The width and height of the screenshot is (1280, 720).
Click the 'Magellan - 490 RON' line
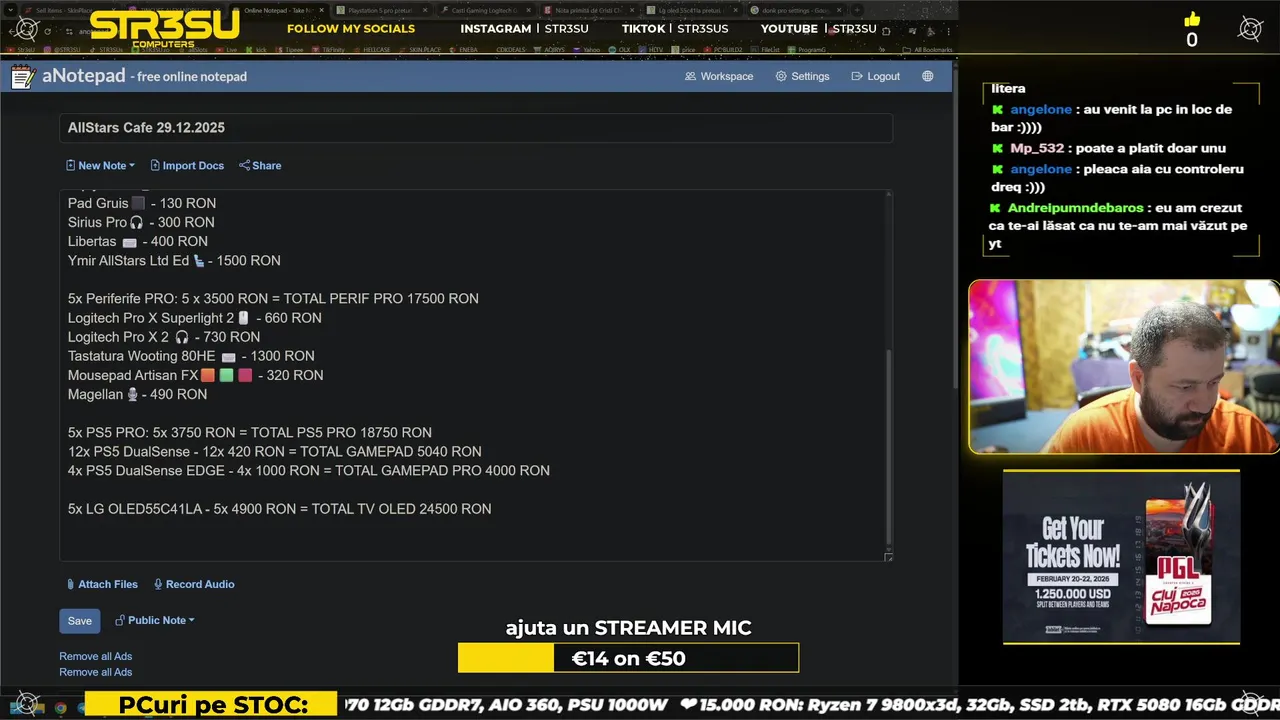coord(137,394)
